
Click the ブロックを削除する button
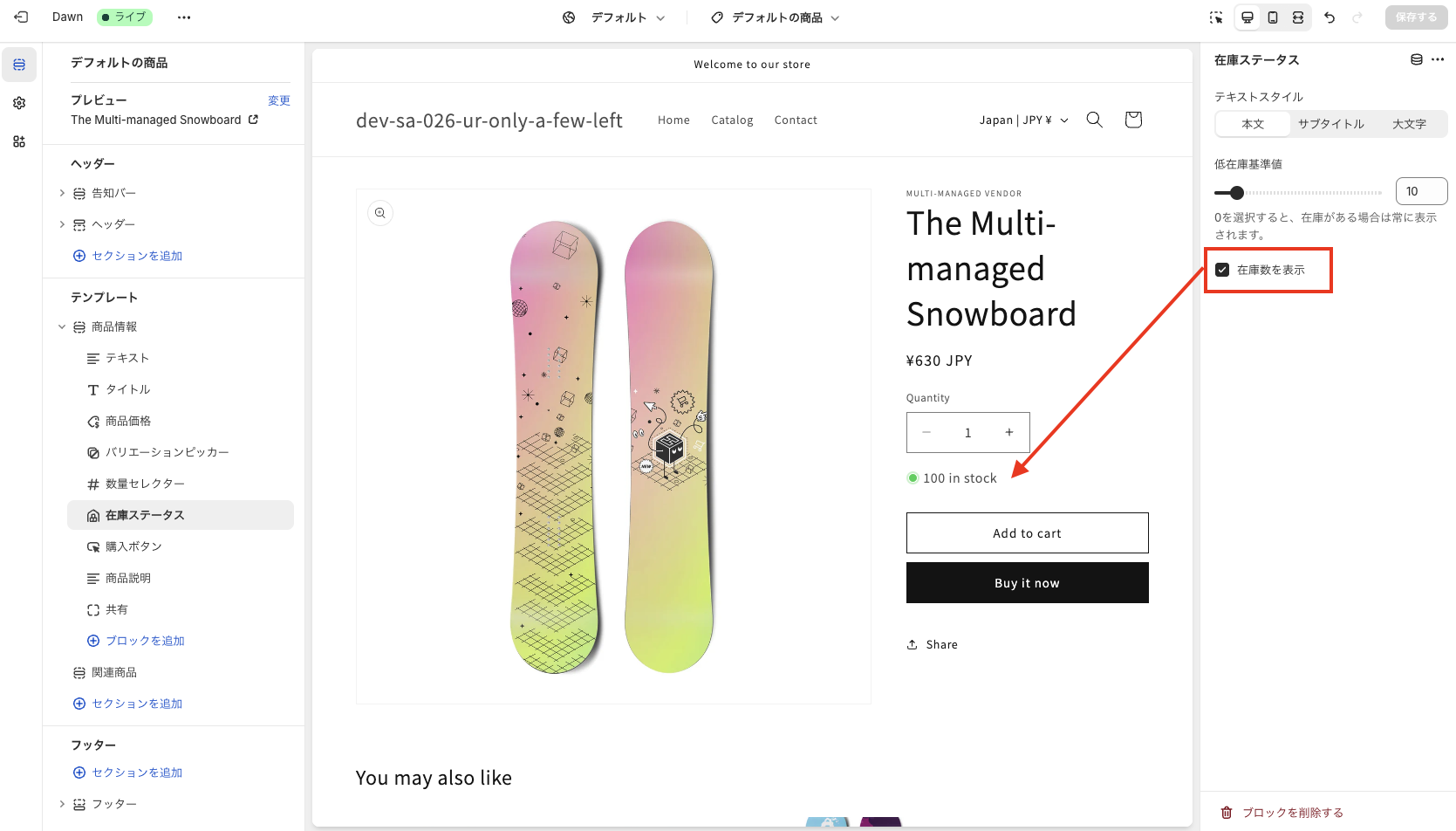[1292, 813]
